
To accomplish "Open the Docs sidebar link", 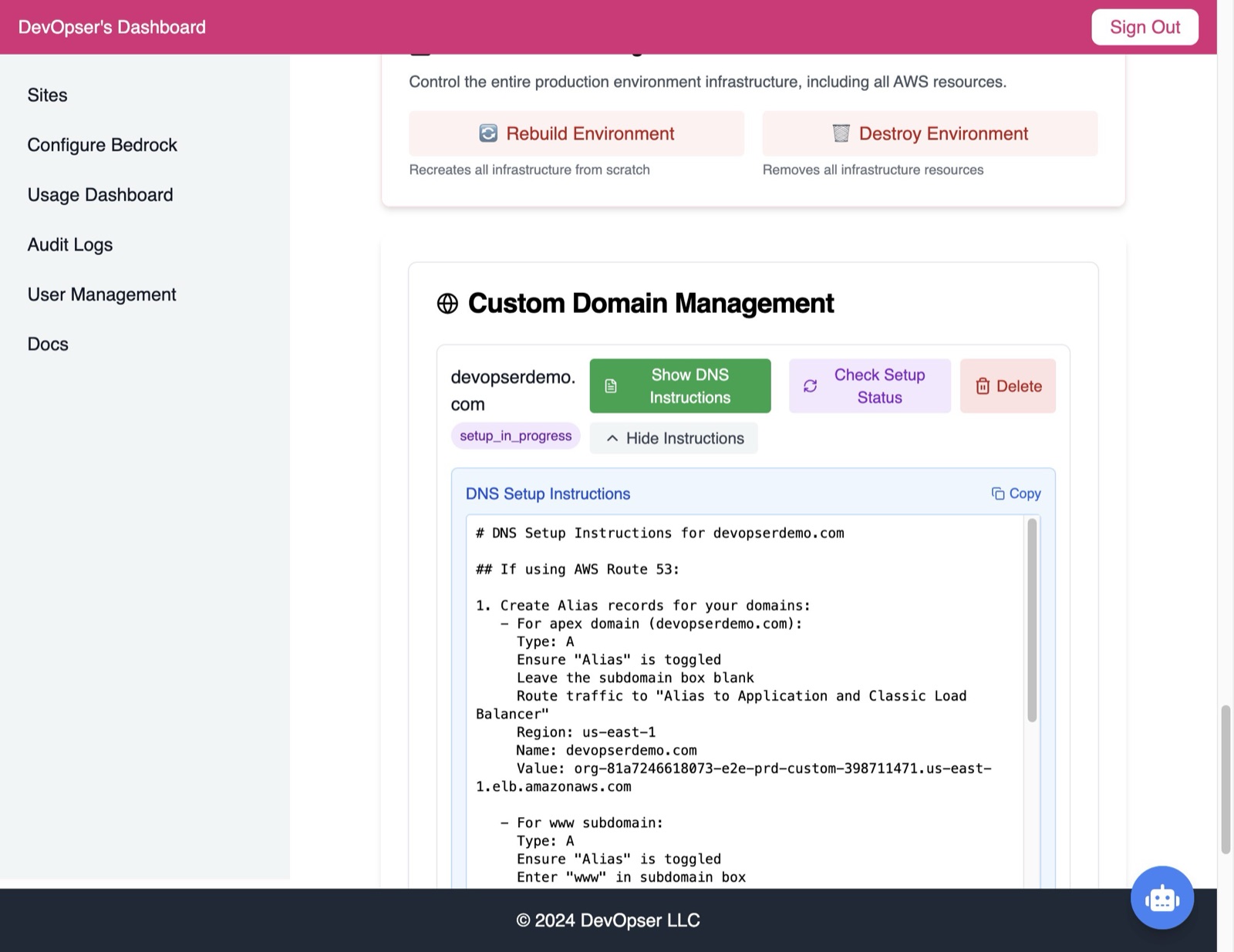I will pyautogui.click(x=48, y=344).
